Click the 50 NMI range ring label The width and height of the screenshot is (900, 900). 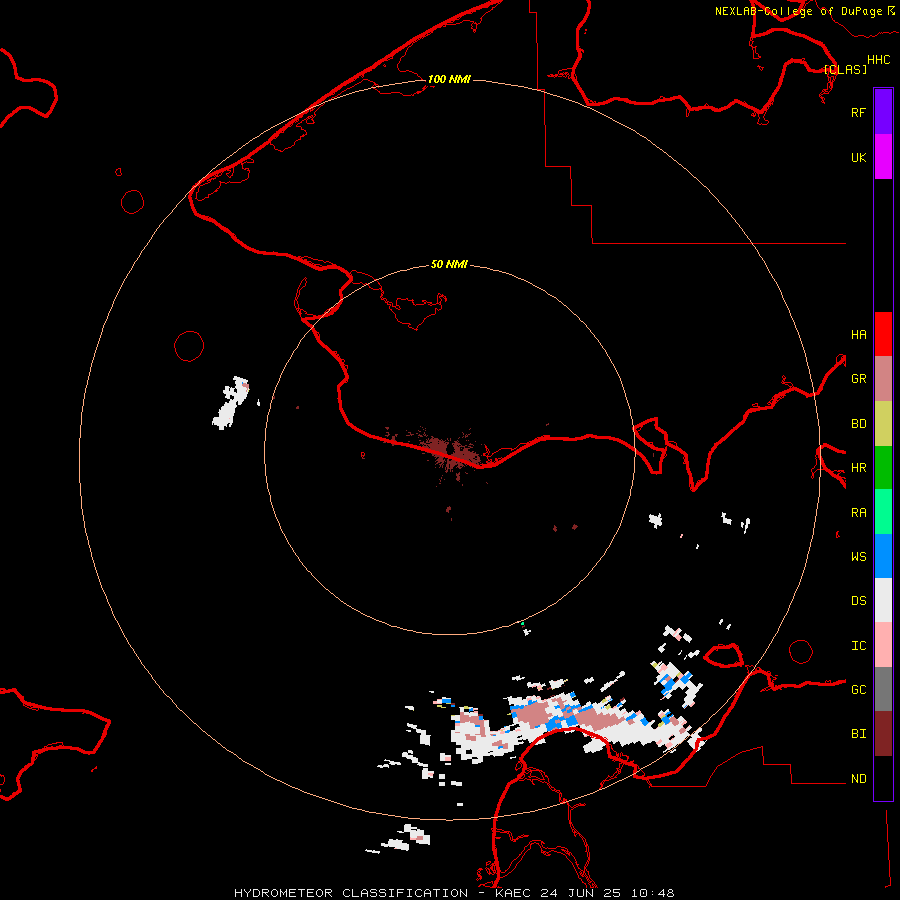click(x=449, y=264)
